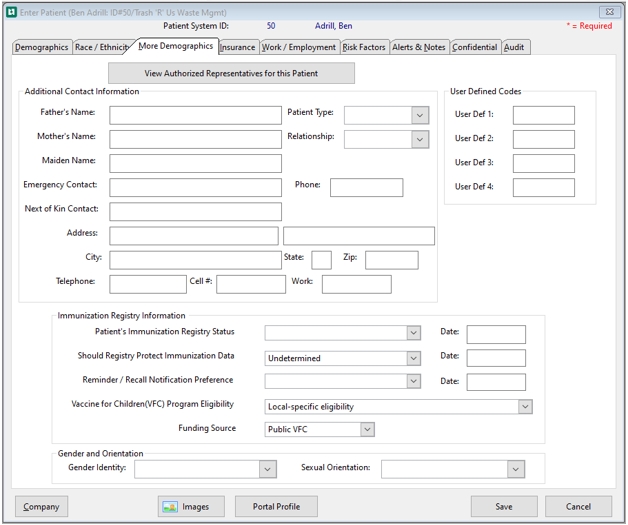Open Portal Profile
Screen dimensions: 628x525
pyautogui.click(x=276, y=507)
